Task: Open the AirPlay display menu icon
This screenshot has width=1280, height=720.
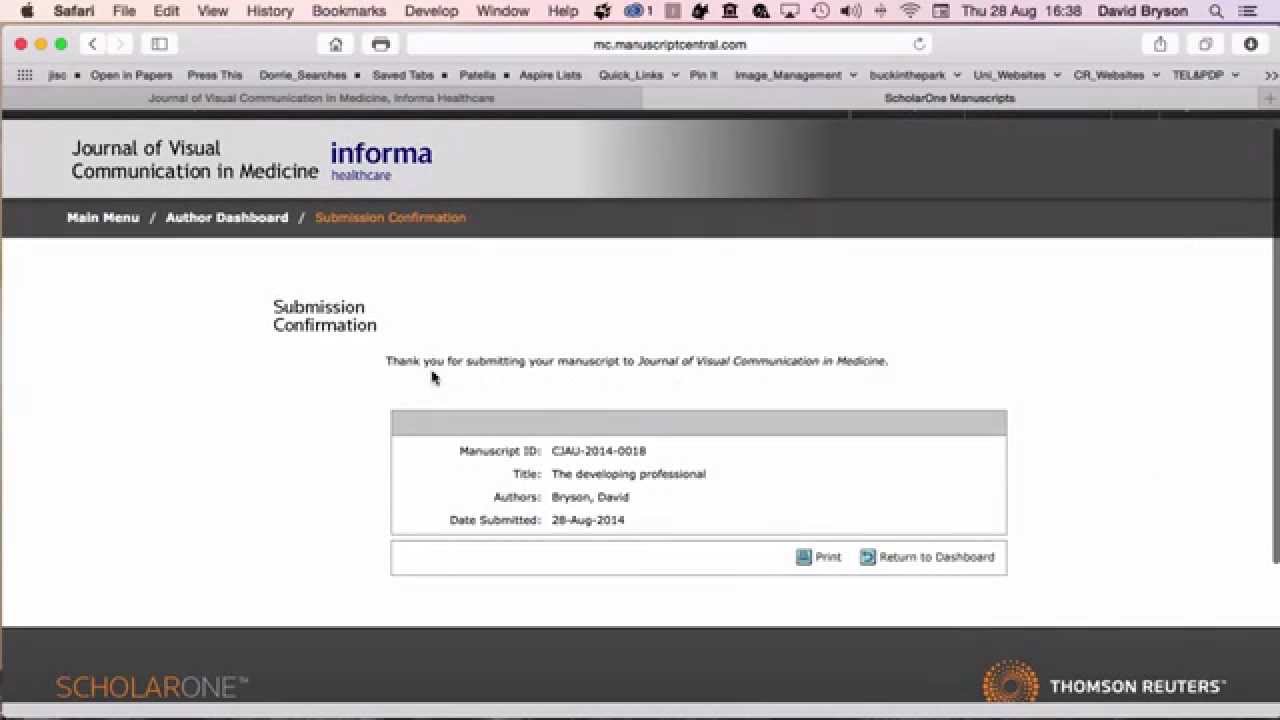Action: 791,11
